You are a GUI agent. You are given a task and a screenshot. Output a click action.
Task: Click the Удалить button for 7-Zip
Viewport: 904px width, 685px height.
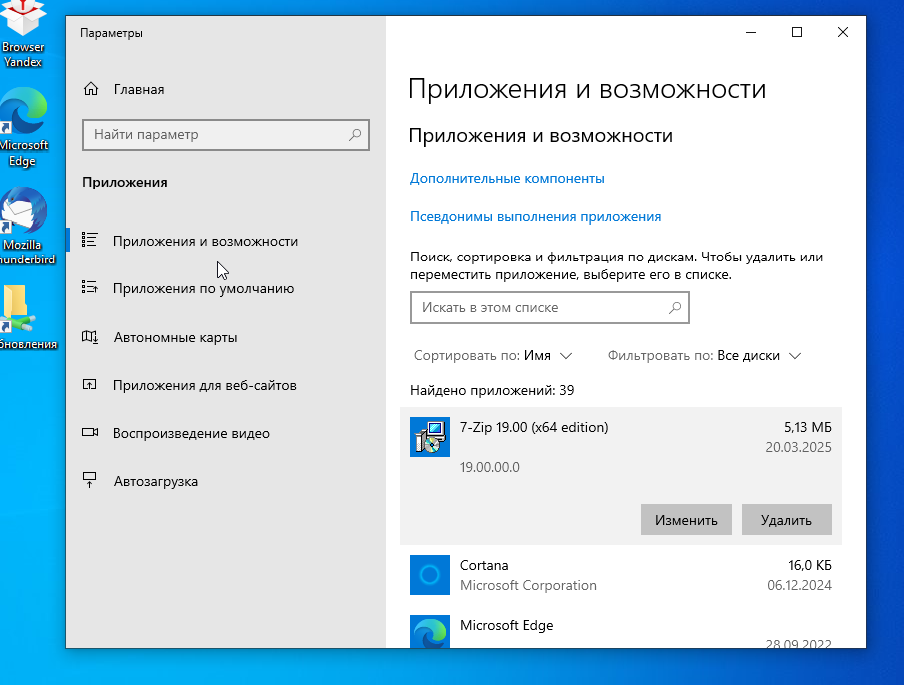[786, 520]
